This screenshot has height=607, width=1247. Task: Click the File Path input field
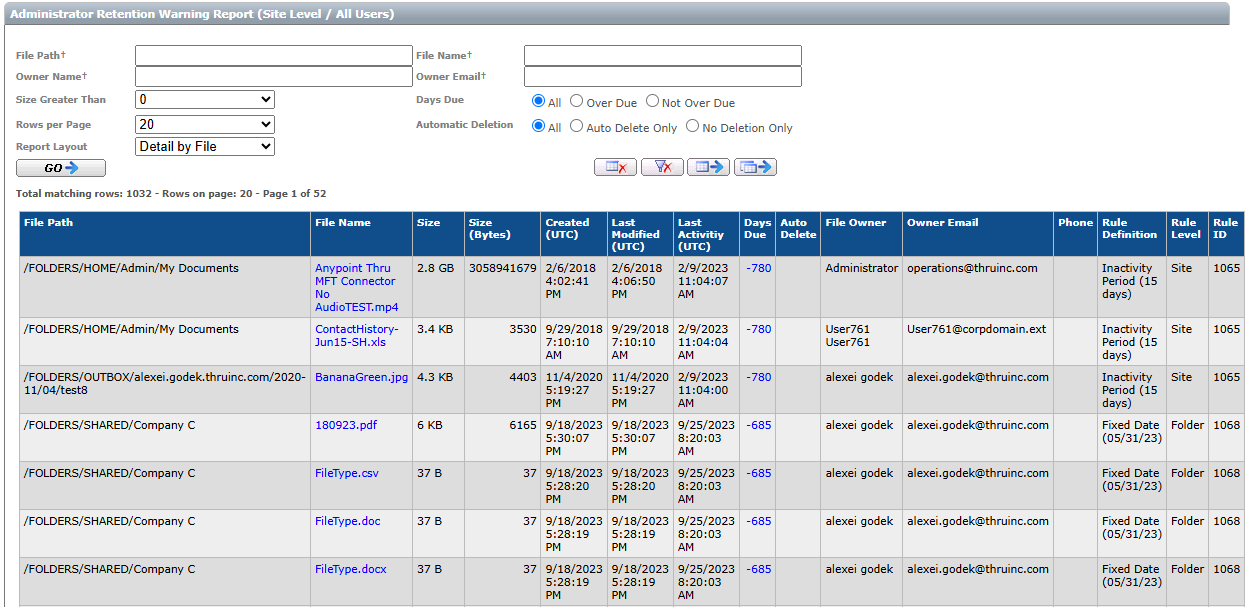(274, 55)
